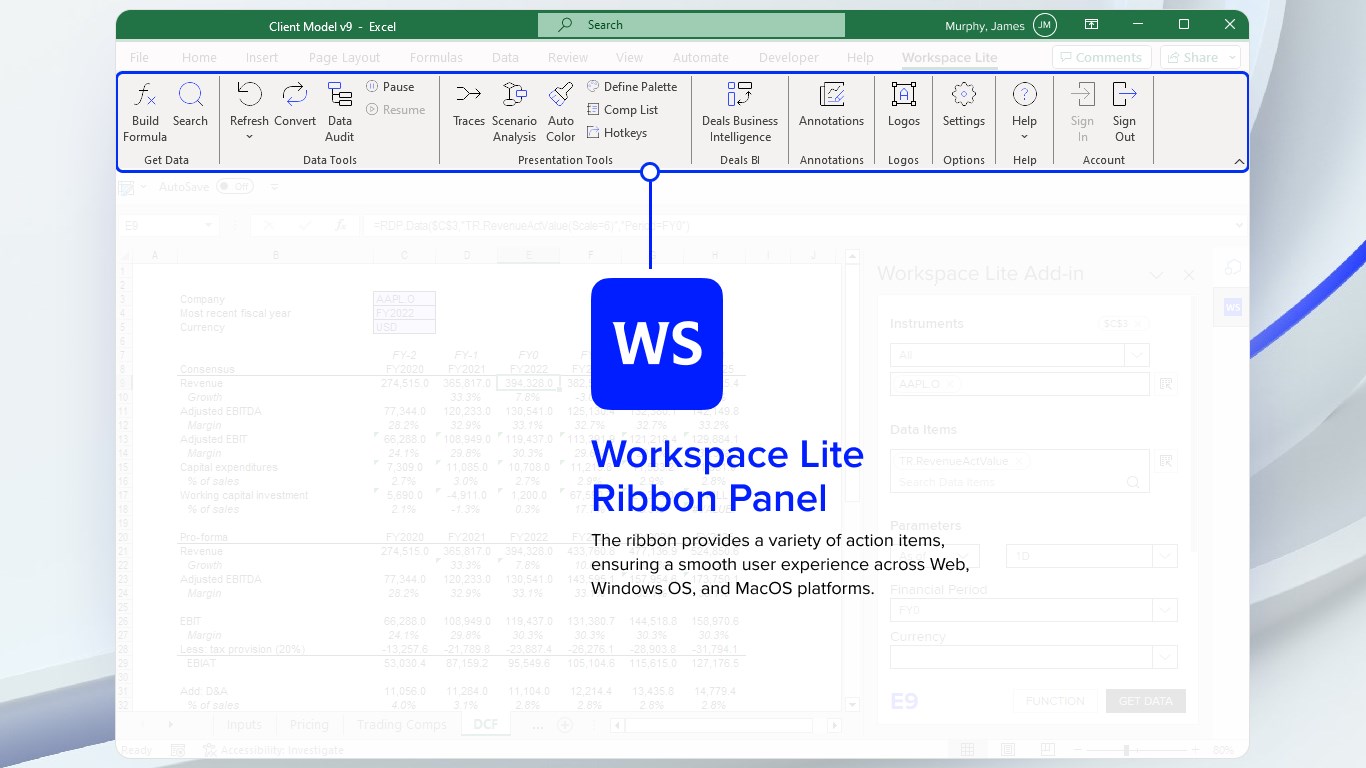Screen dimensions: 1366x768
Task: Switch to the Developer tab
Action: coord(789,58)
